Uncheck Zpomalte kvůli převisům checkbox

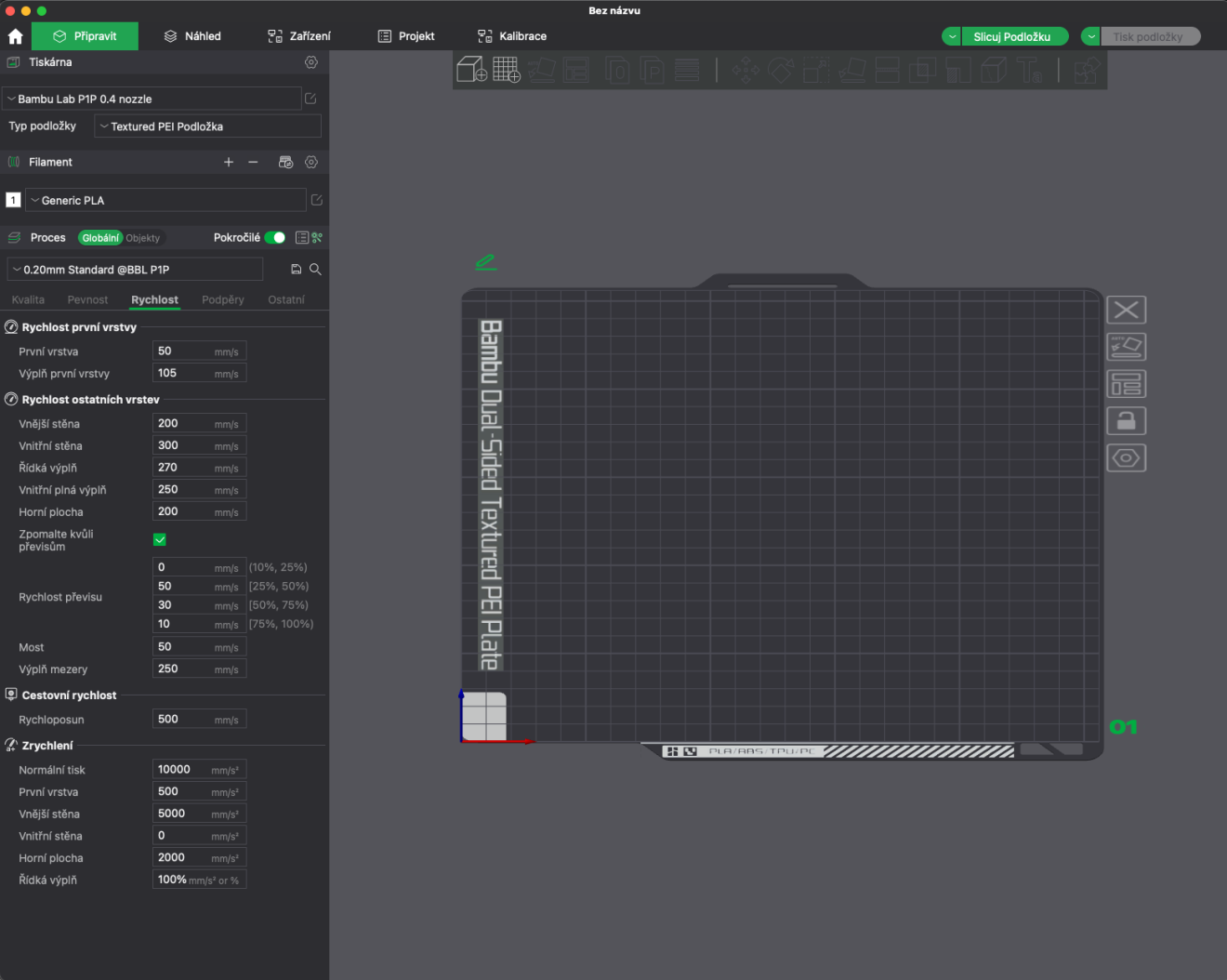tap(160, 539)
